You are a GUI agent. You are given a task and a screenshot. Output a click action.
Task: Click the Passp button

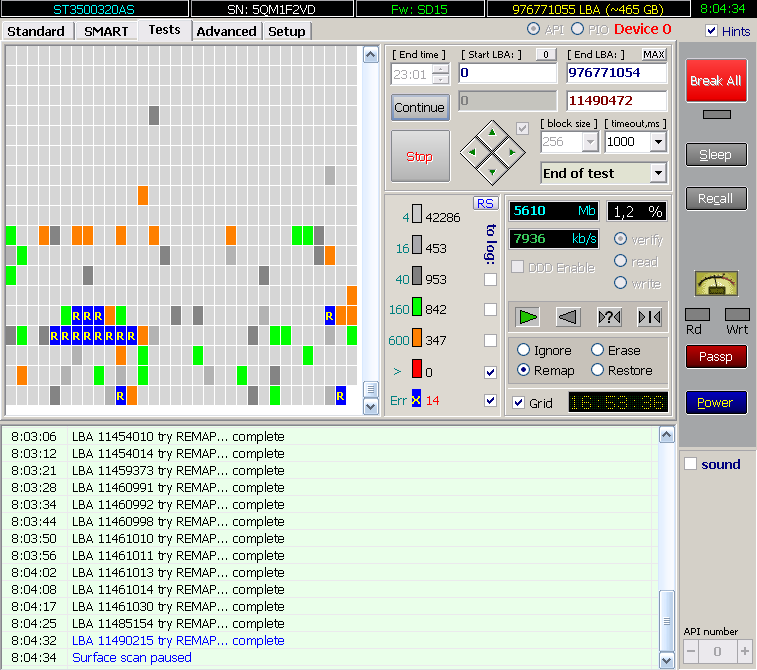pyautogui.click(x=716, y=357)
